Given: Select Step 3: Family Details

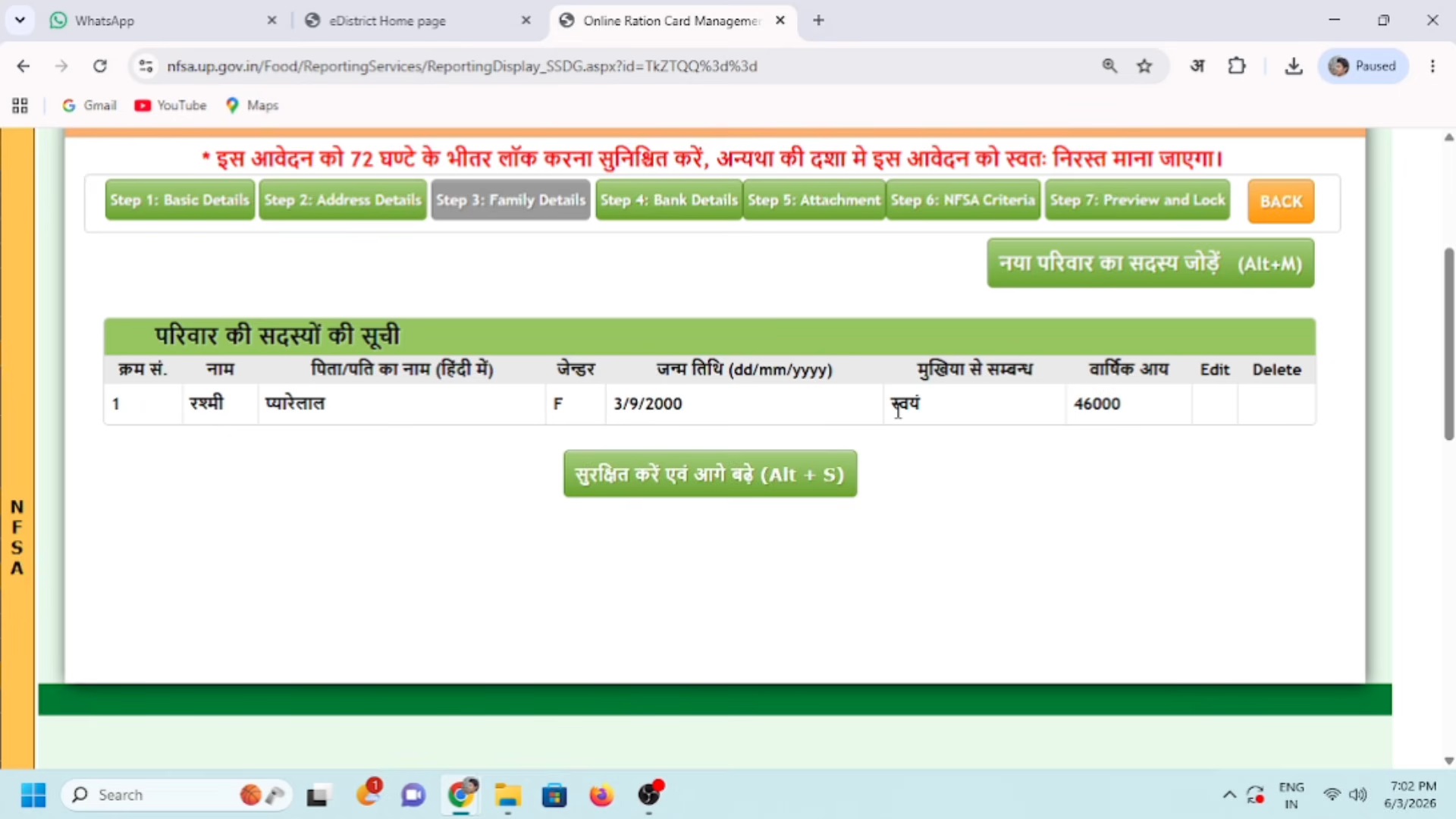Looking at the screenshot, I should [x=510, y=200].
